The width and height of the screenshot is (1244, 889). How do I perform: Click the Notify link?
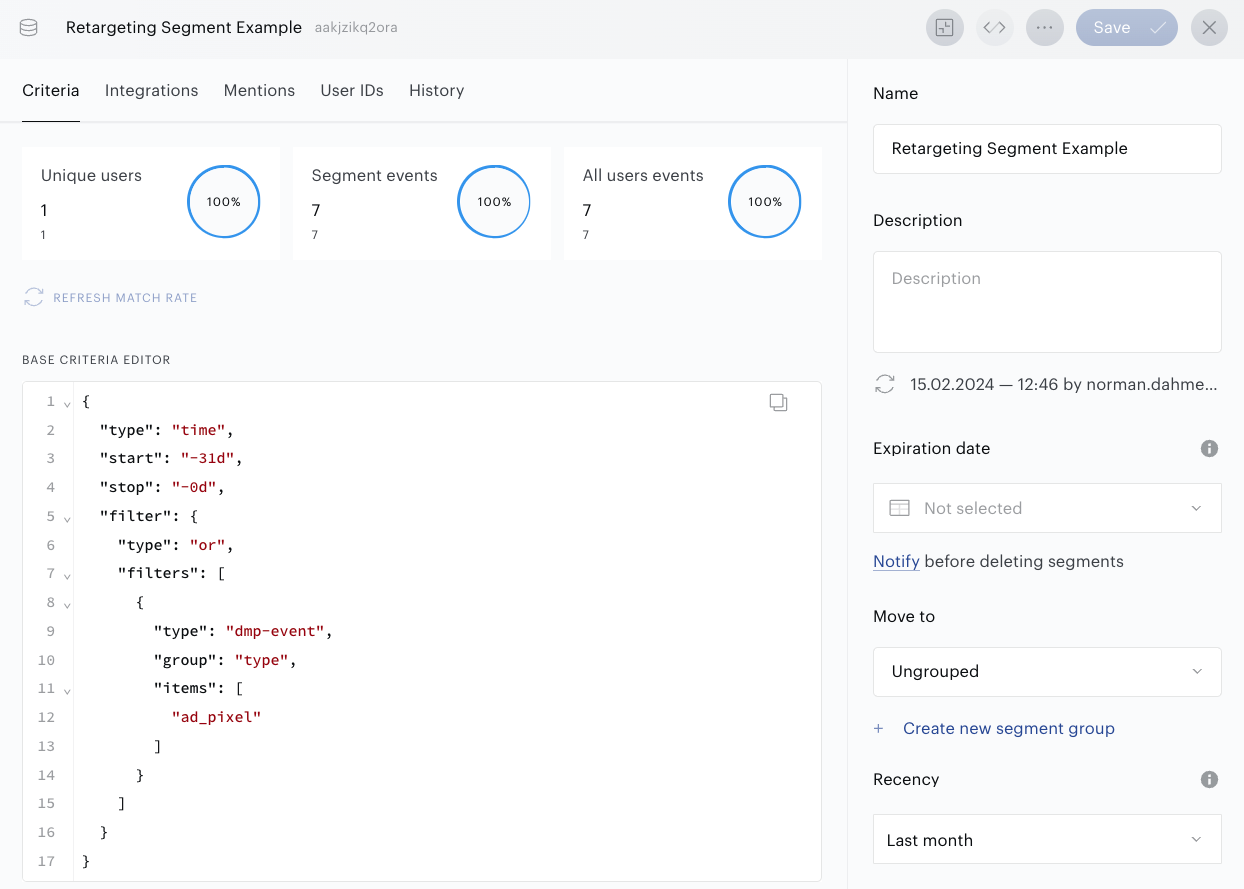tap(896, 561)
